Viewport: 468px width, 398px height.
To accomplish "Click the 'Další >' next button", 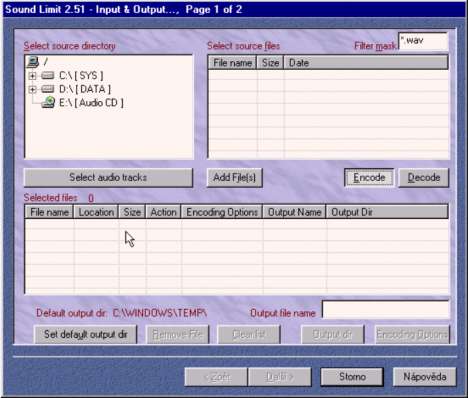I will coord(280,377).
